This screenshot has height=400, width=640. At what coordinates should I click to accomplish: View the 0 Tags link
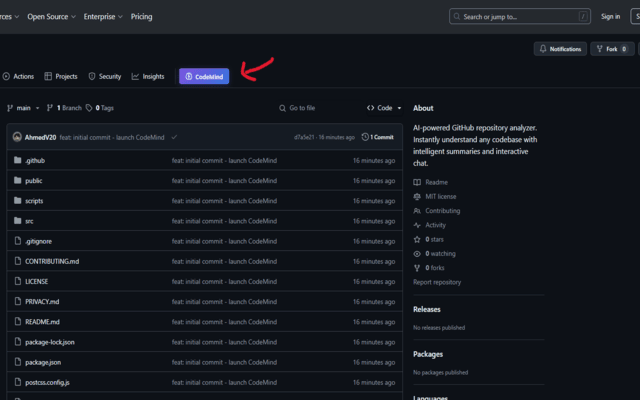pos(100,108)
